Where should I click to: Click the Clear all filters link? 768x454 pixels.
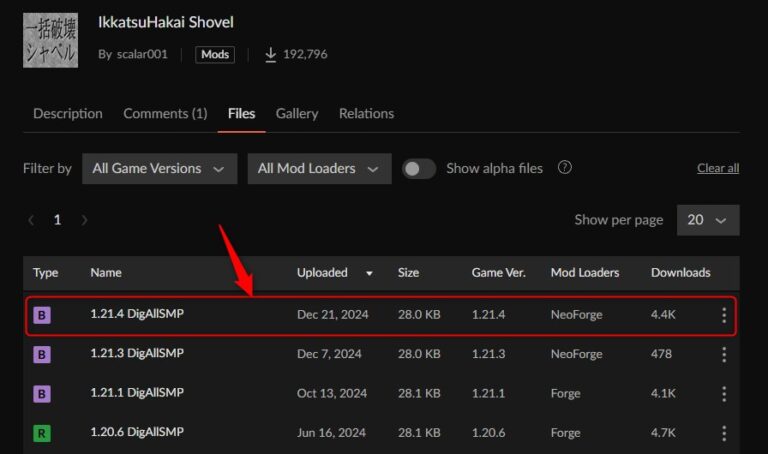click(x=718, y=168)
